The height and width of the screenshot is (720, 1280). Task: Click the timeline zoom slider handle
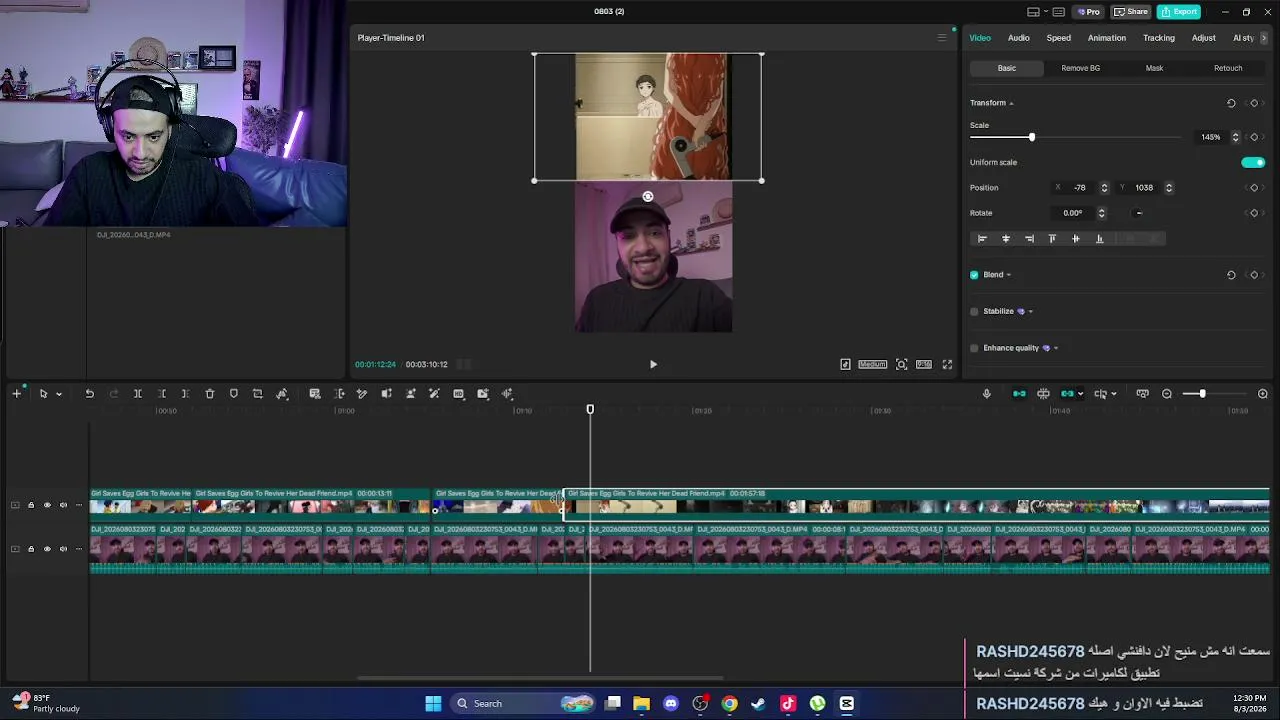click(x=1202, y=394)
